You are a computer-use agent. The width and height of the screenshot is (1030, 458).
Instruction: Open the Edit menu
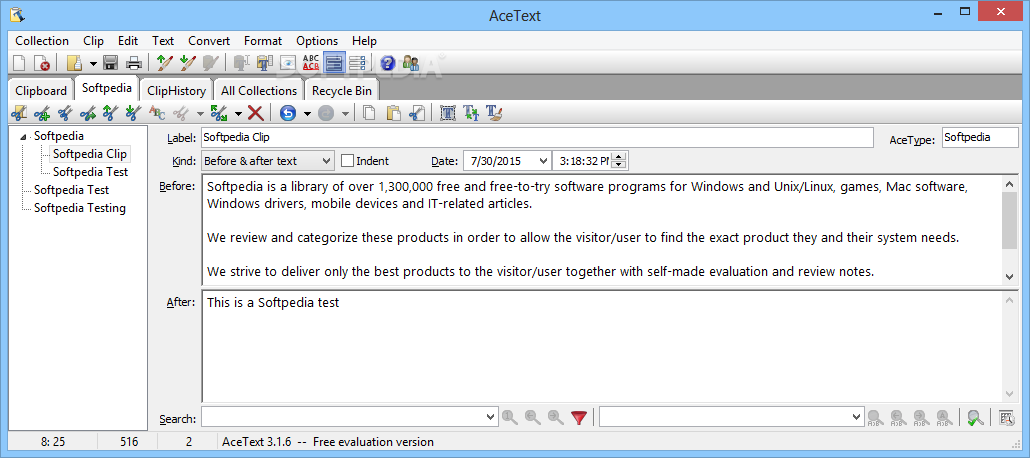pyautogui.click(x=128, y=41)
